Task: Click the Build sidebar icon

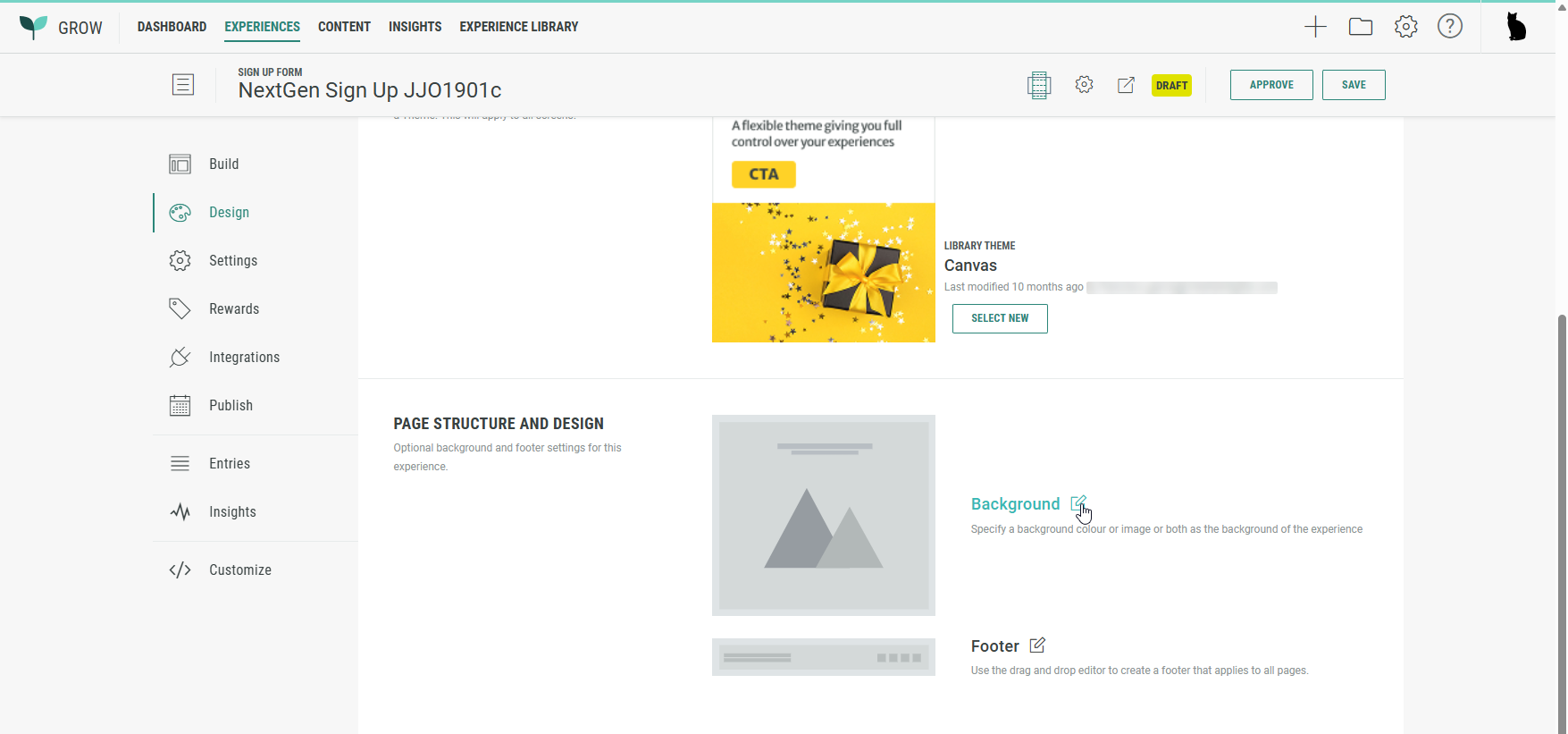Action: pyautogui.click(x=180, y=165)
